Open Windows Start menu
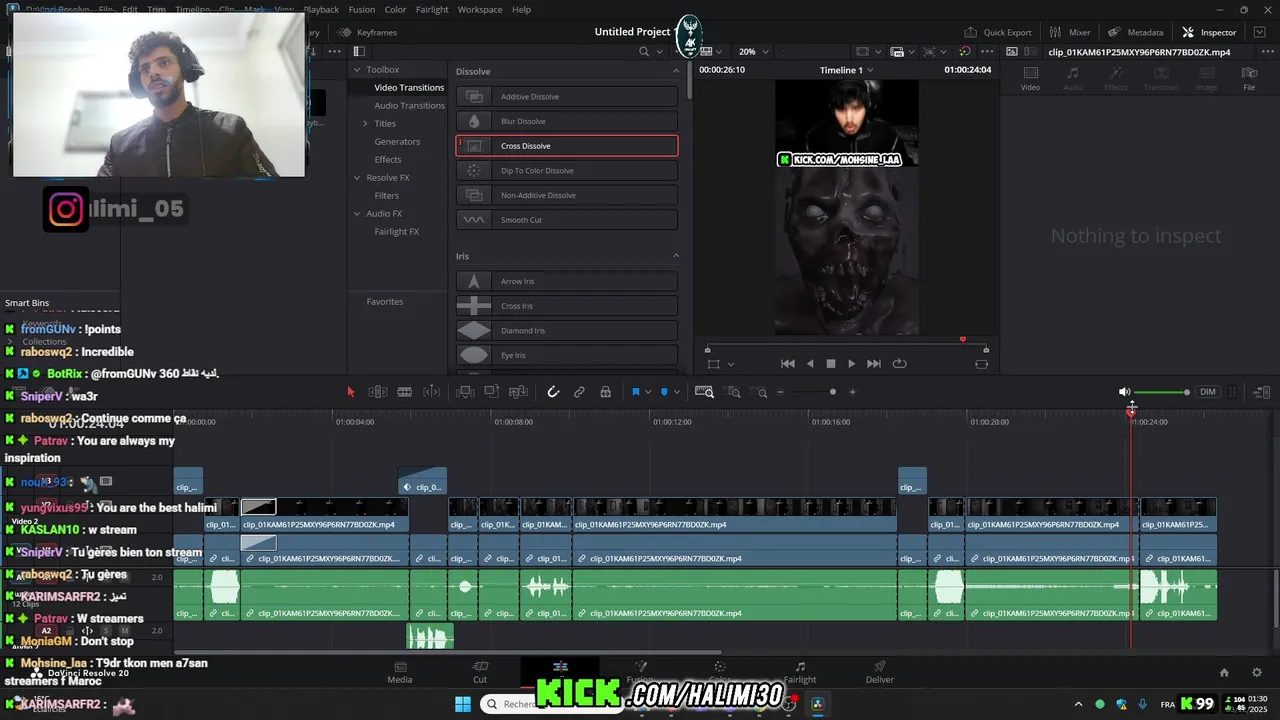This screenshot has height=720, width=1280. coord(463,704)
